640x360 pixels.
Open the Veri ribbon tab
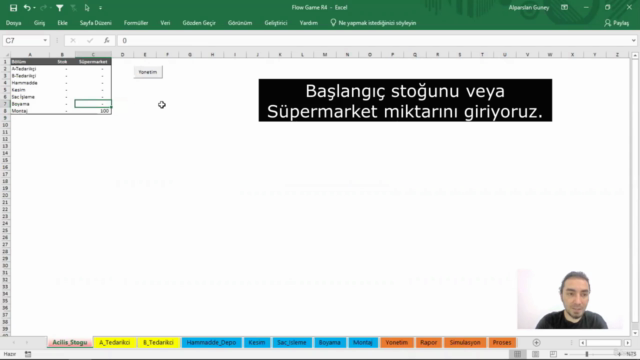pyautogui.click(x=165, y=23)
